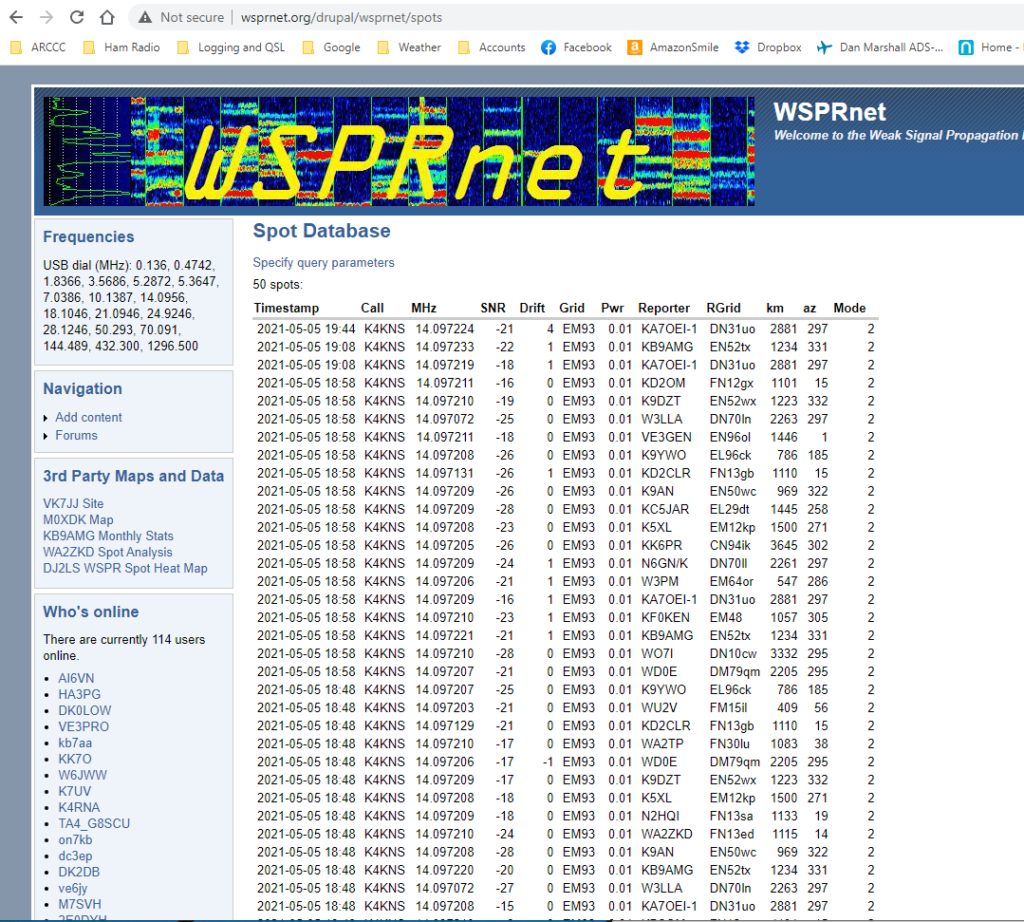Click the WSPRnet waterfall banner logo
Image resolution: width=1024 pixels, height=922 pixels.
click(x=398, y=151)
